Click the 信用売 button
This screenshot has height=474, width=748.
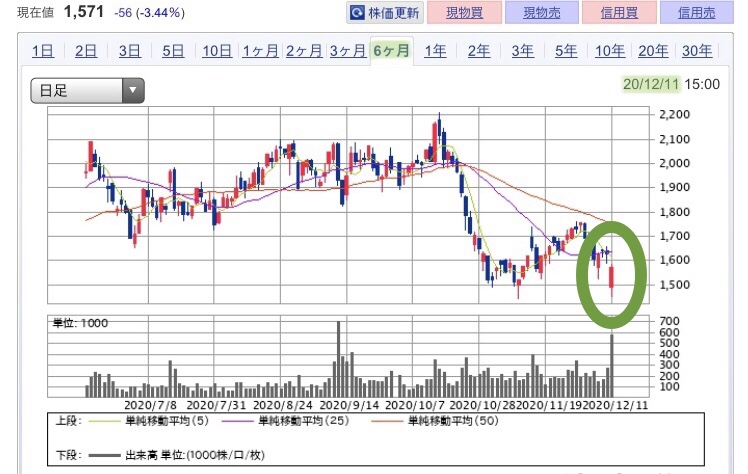[x=696, y=12]
